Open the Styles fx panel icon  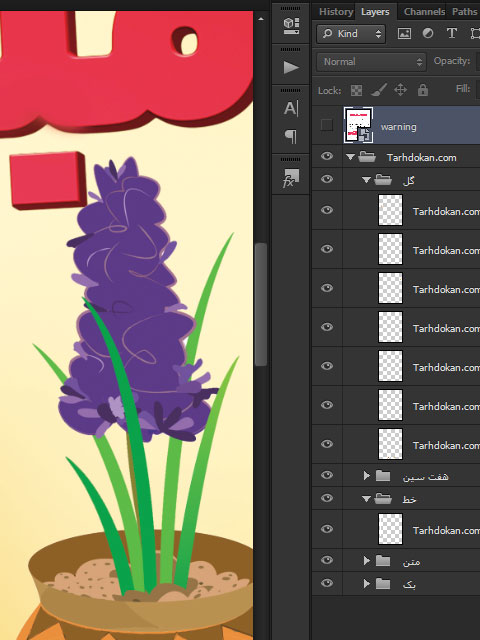click(x=291, y=178)
